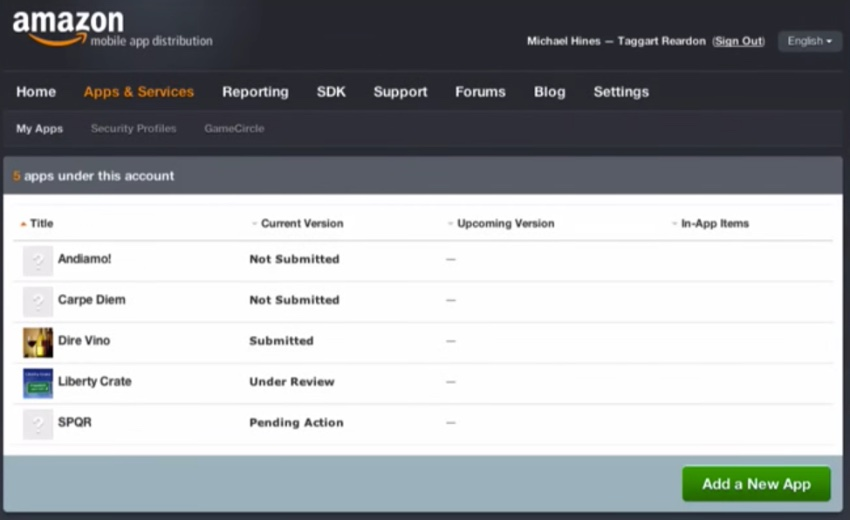Open the Carpe Diem app title
The width and height of the screenshot is (850, 520).
(92, 299)
